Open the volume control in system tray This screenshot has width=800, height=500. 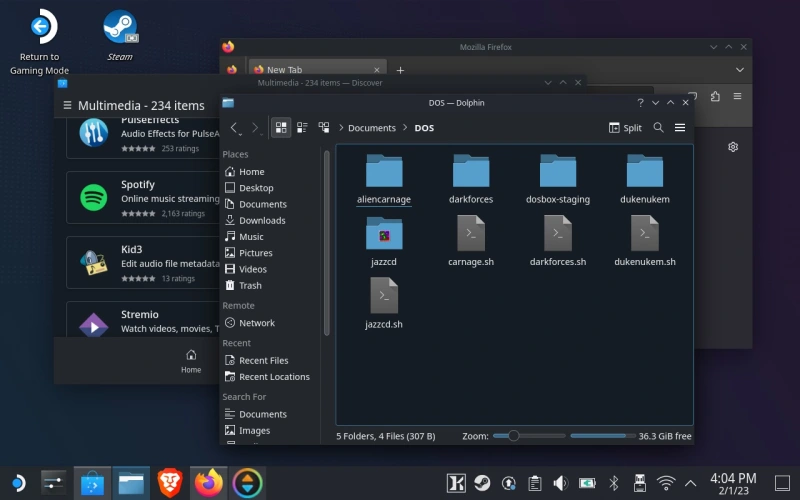[560, 484]
